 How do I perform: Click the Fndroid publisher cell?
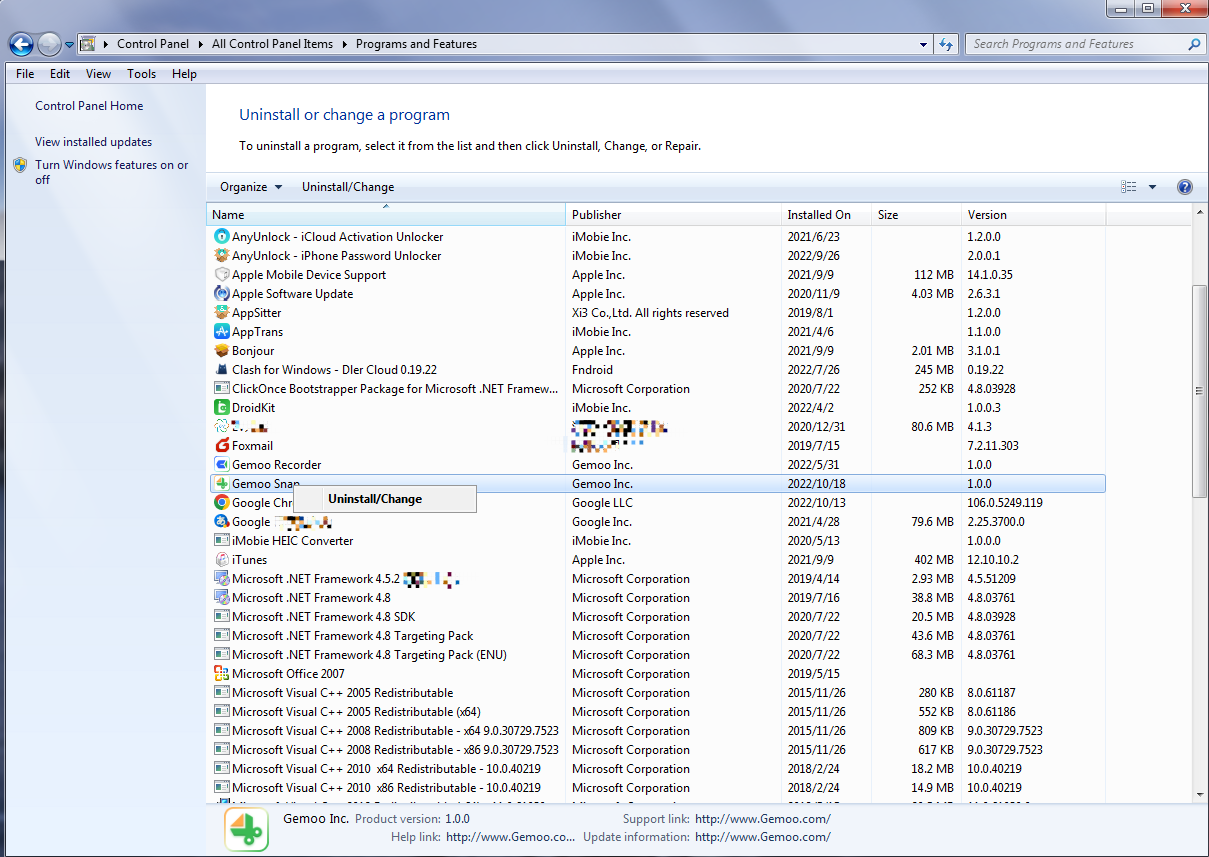pos(593,370)
